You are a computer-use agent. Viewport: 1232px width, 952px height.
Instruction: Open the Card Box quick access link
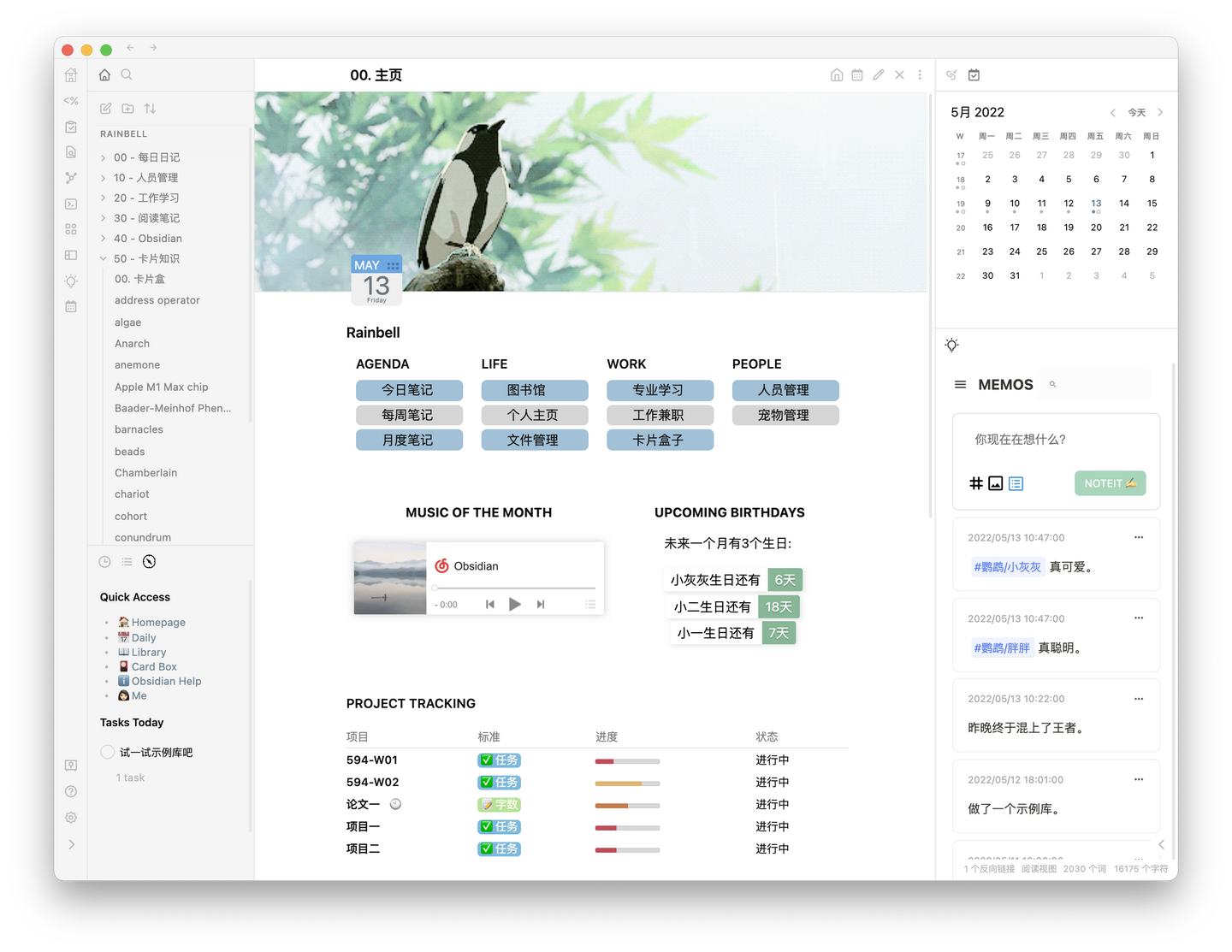[x=153, y=666]
